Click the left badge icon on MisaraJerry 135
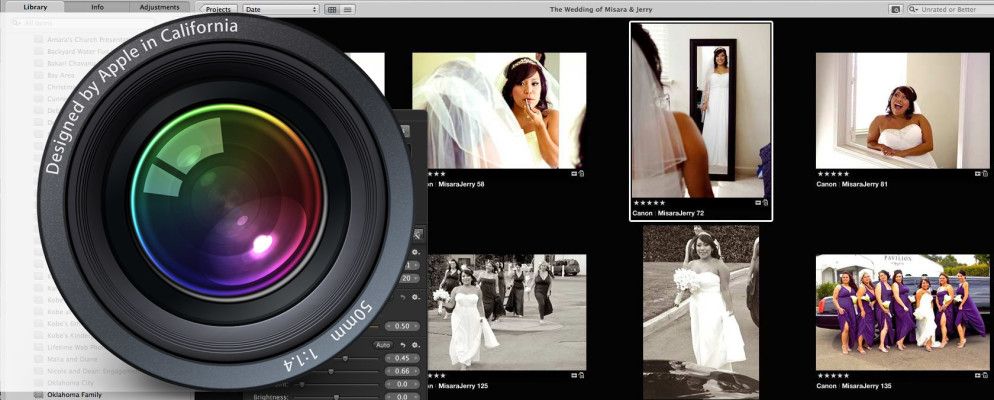The height and width of the screenshot is (400, 994). click(x=977, y=375)
